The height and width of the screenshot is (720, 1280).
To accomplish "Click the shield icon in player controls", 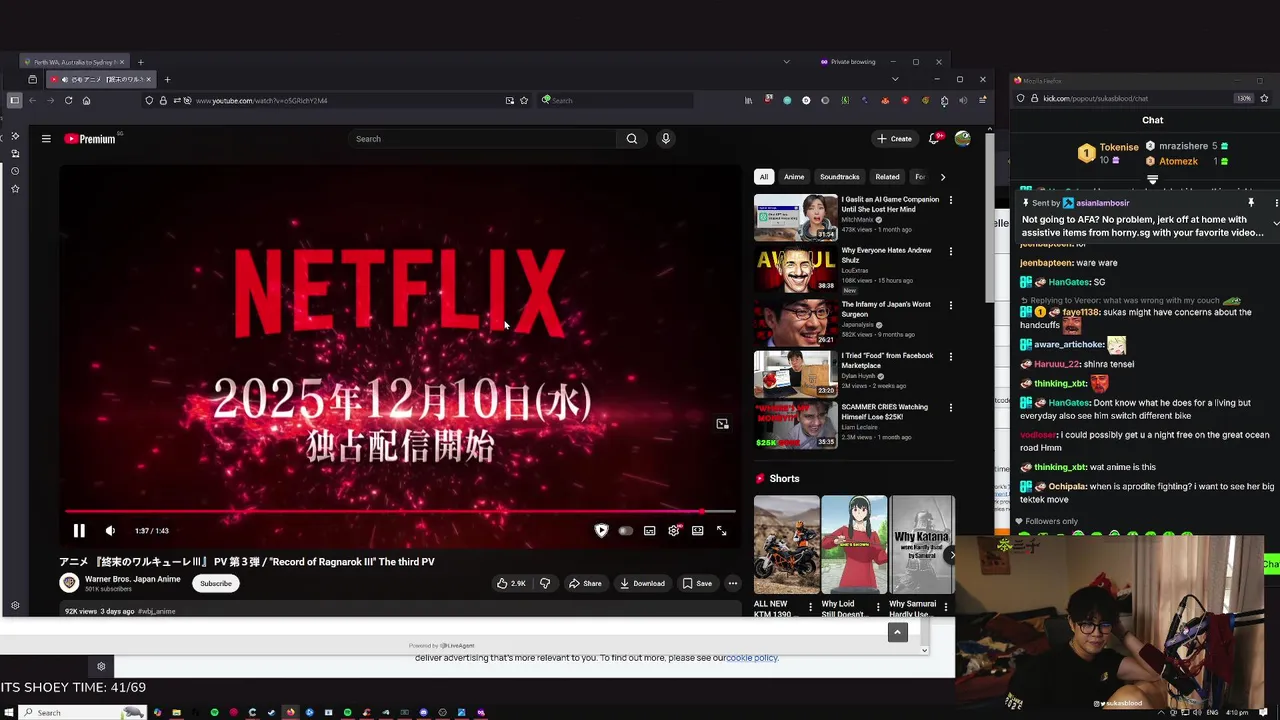I will pos(601,531).
